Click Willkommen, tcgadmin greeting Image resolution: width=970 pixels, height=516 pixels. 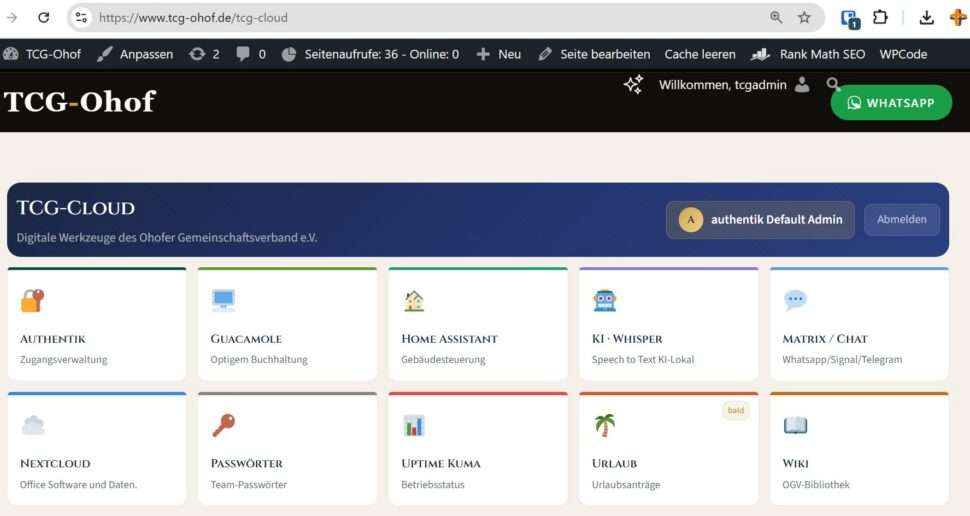723,85
